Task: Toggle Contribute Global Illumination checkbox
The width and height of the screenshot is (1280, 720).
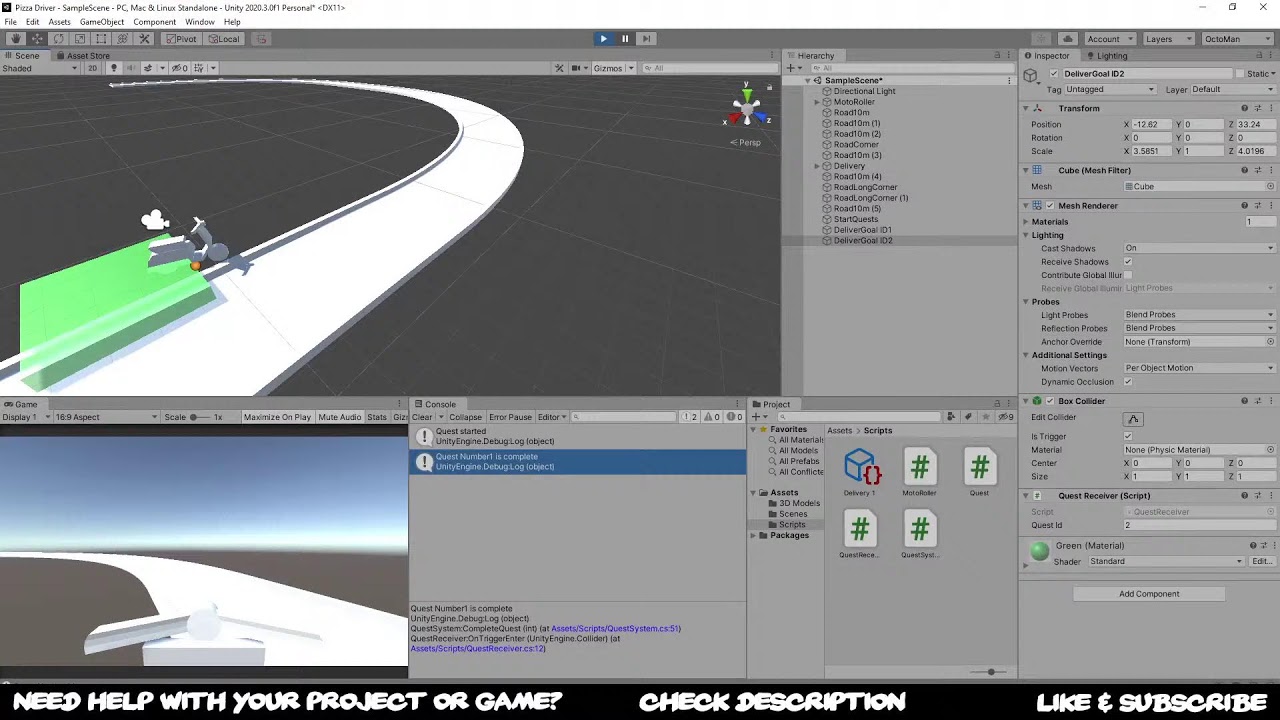Action: pyautogui.click(x=1128, y=275)
